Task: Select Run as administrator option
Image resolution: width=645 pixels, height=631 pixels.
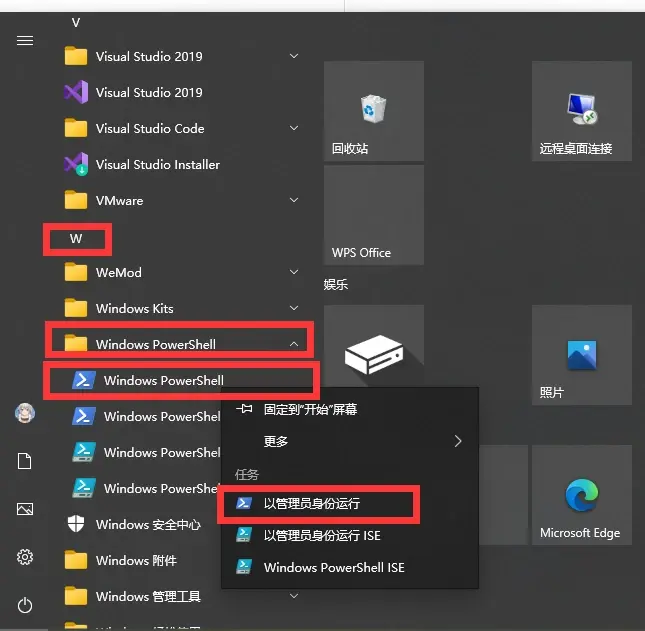Action: coord(311,503)
